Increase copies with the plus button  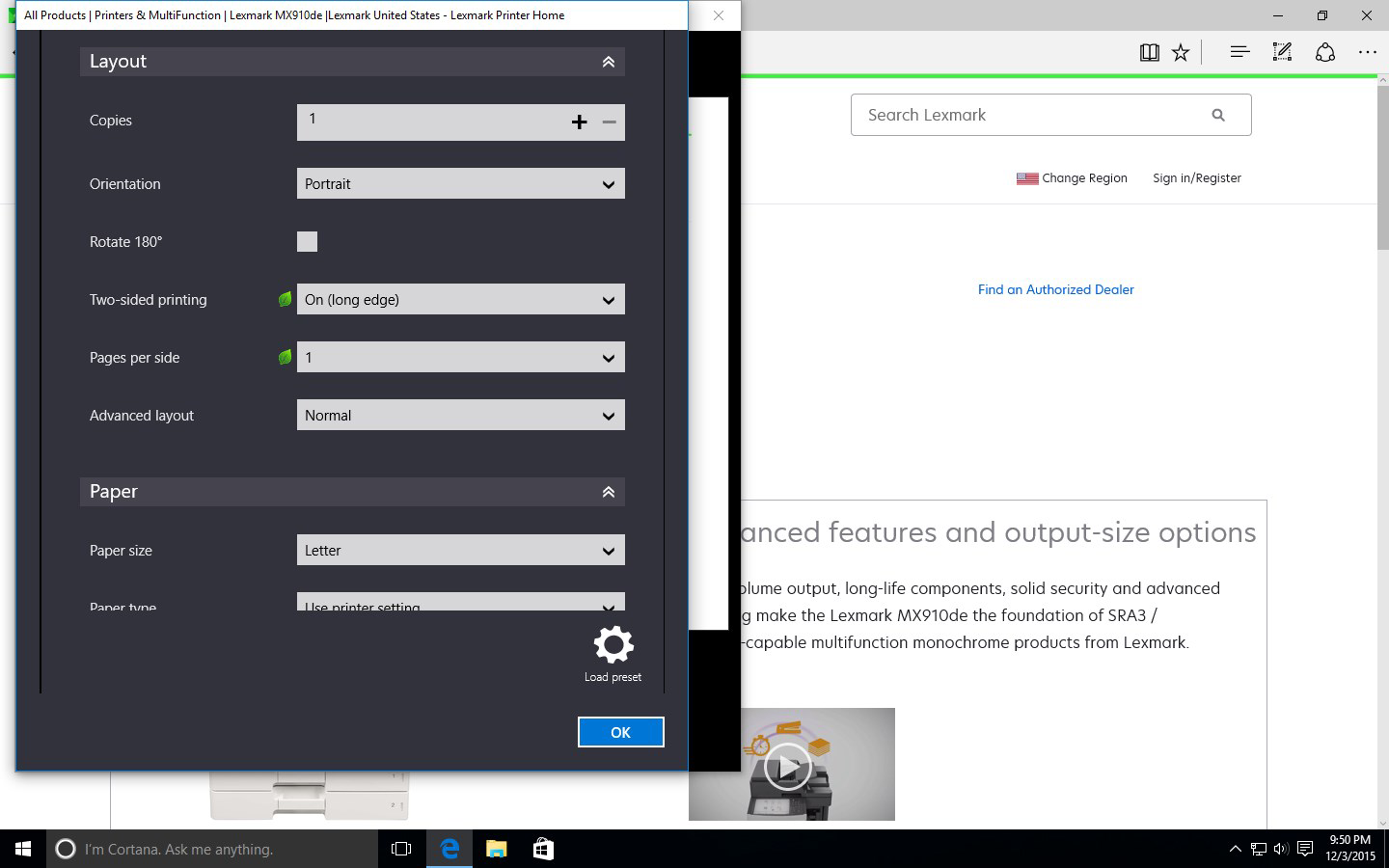(x=580, y=122)
